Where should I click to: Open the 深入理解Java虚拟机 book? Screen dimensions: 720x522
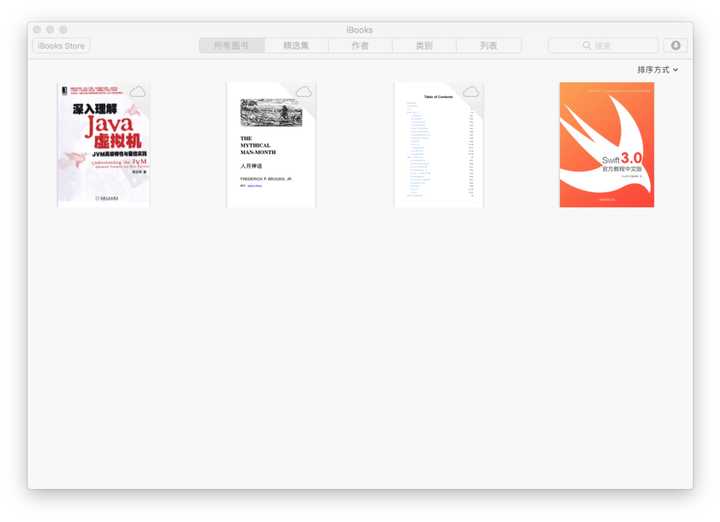(103, 145)
